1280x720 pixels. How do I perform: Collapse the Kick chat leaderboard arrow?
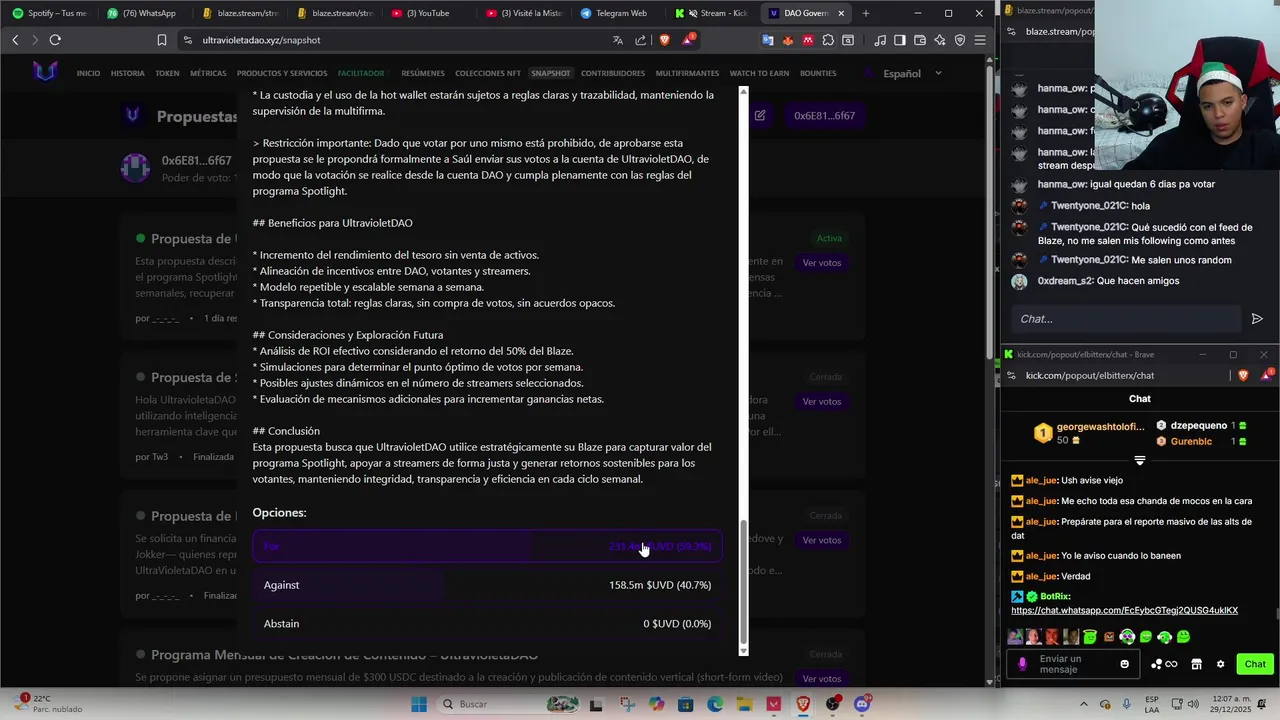pyautogui.click(x=1140, y=461)
